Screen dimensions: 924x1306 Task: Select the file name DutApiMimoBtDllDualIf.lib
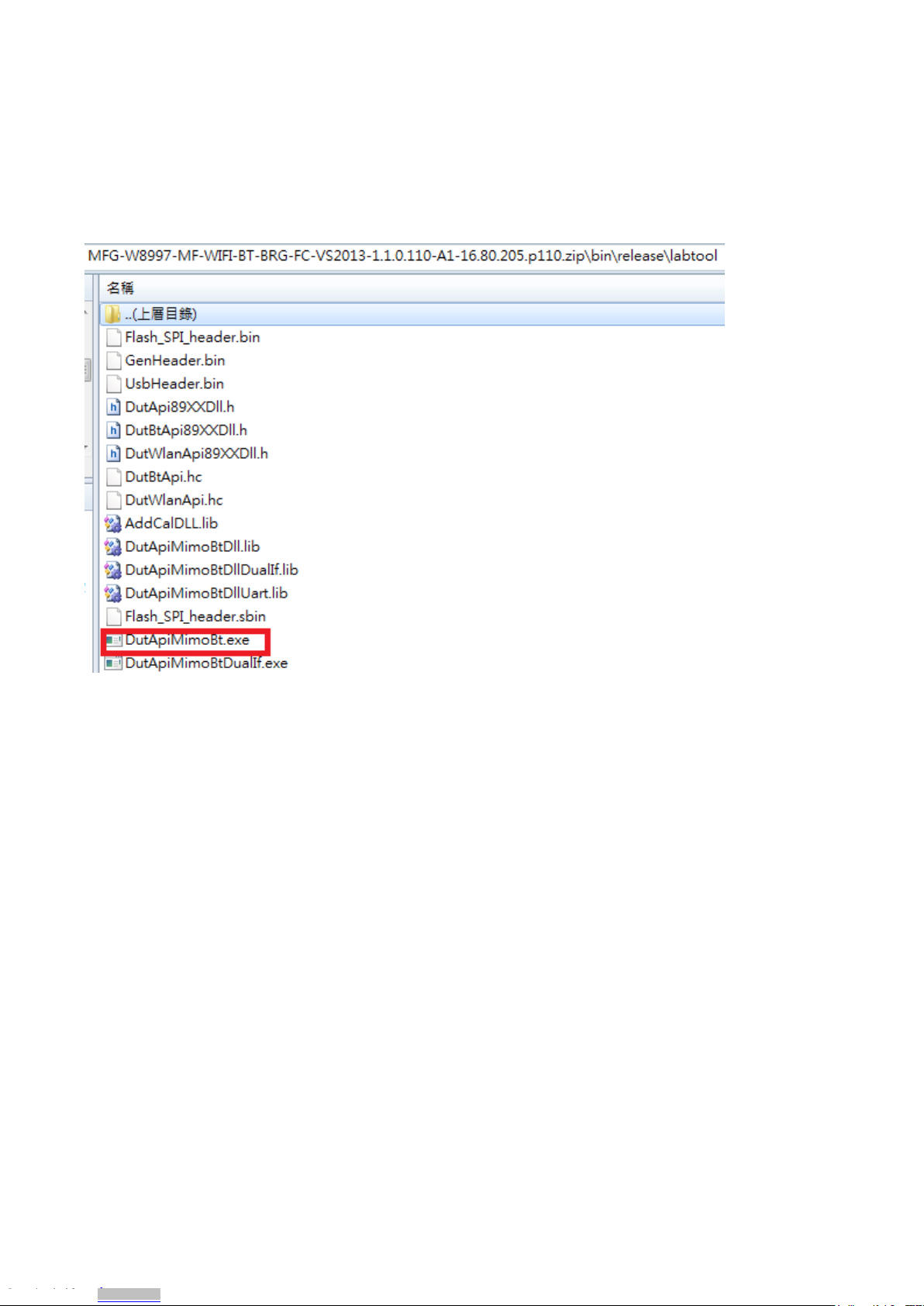(212, 570)
